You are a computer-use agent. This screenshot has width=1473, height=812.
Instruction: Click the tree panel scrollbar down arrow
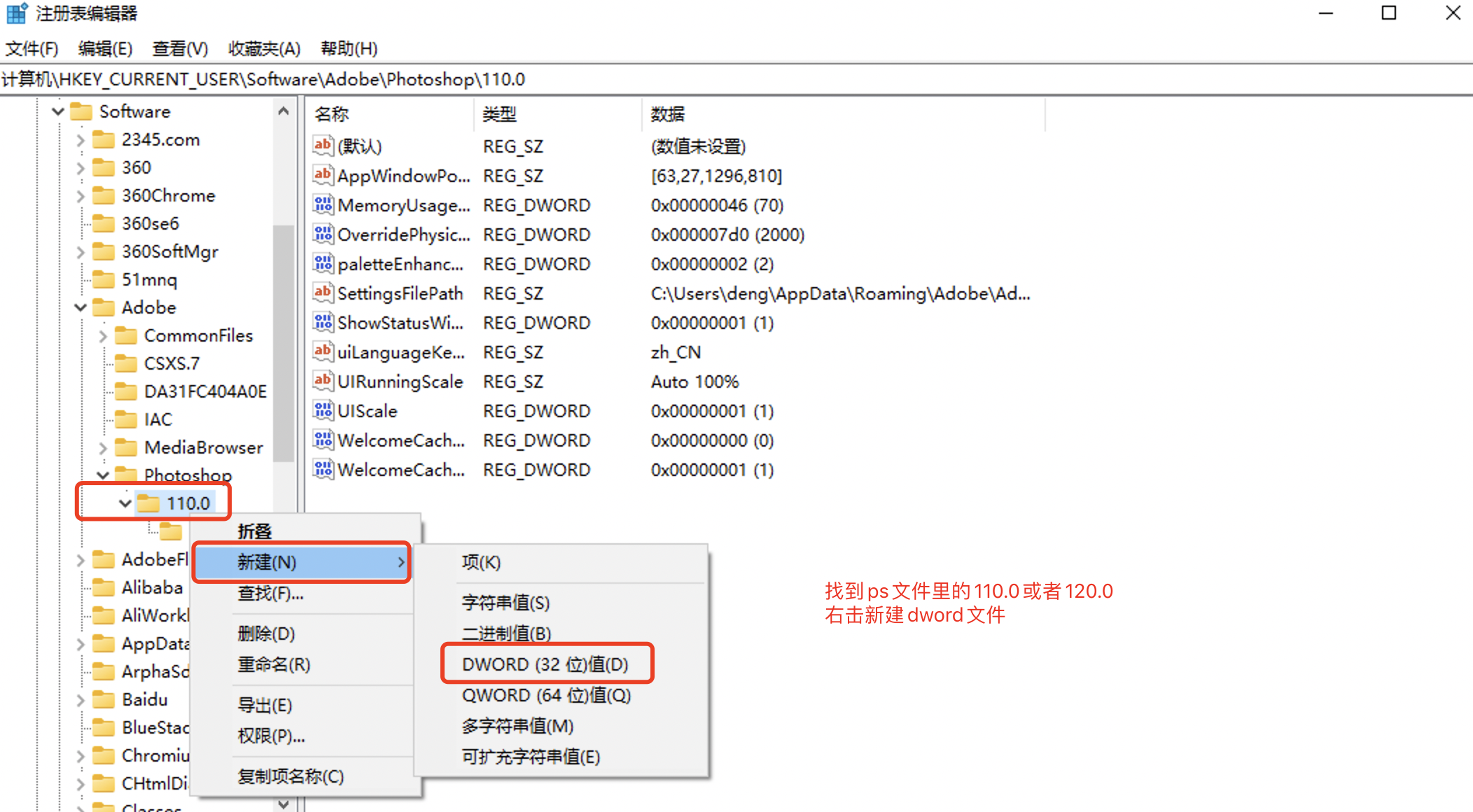pos(284,804)
